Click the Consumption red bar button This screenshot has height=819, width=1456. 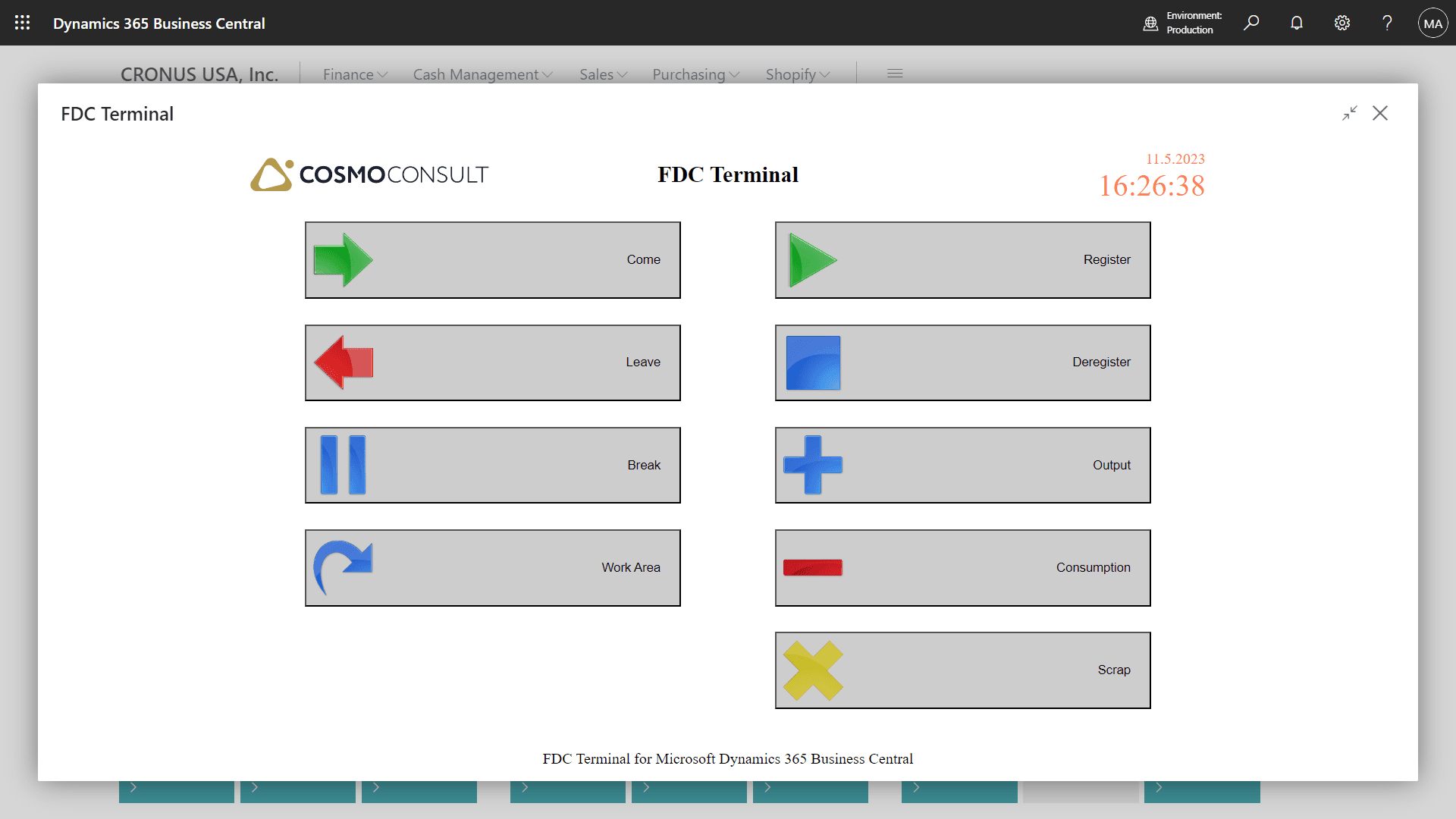pyautogui.click(x=962, y=567)
